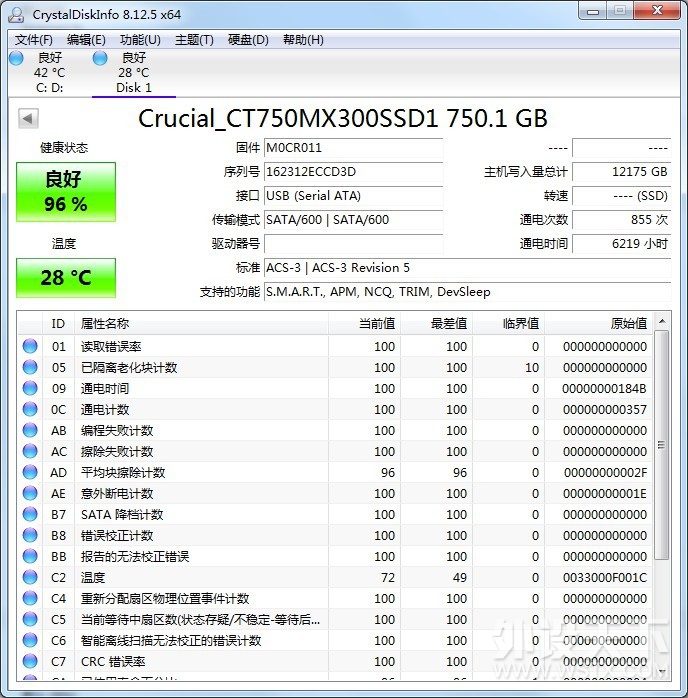Open the 主题(T) menu

click(x=194, y=40)
